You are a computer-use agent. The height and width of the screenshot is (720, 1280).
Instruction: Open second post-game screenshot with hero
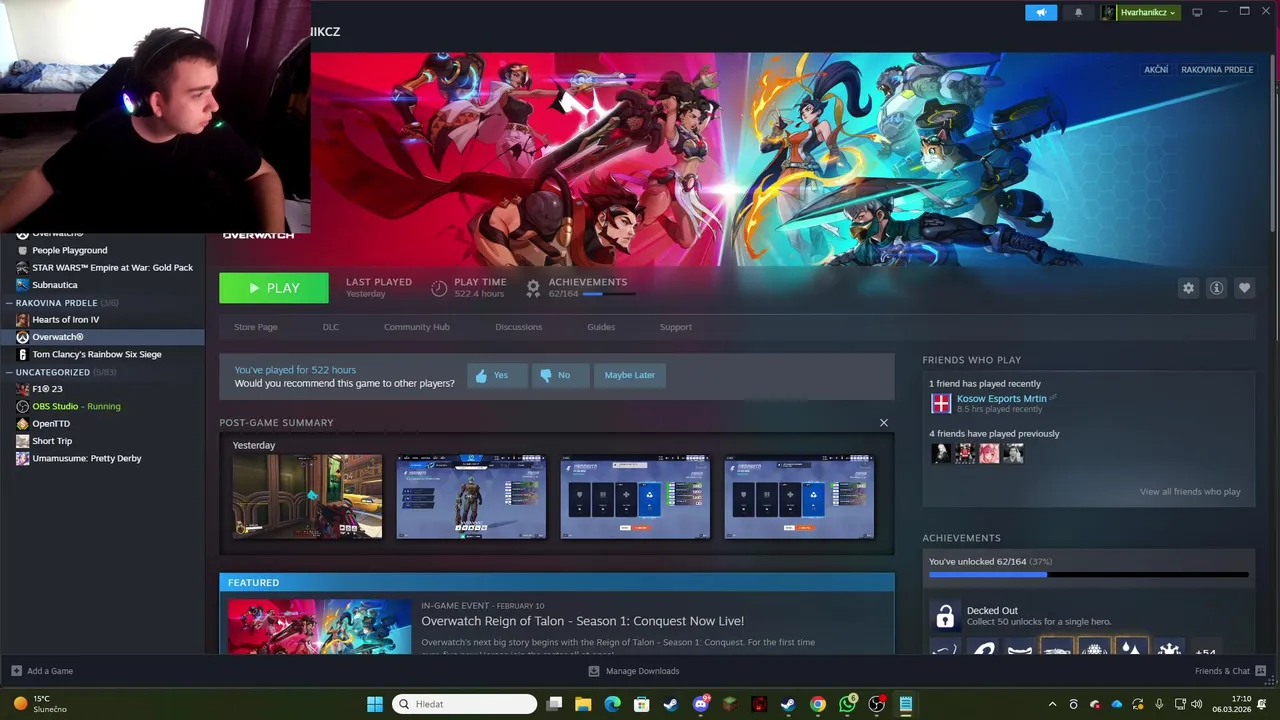pyautogui.click(x=471, y=497)
